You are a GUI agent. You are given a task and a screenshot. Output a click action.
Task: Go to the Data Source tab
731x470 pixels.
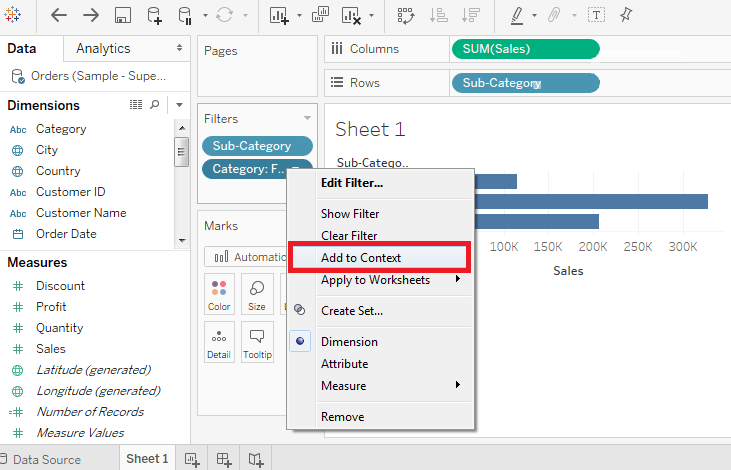[x=47, y=460]
